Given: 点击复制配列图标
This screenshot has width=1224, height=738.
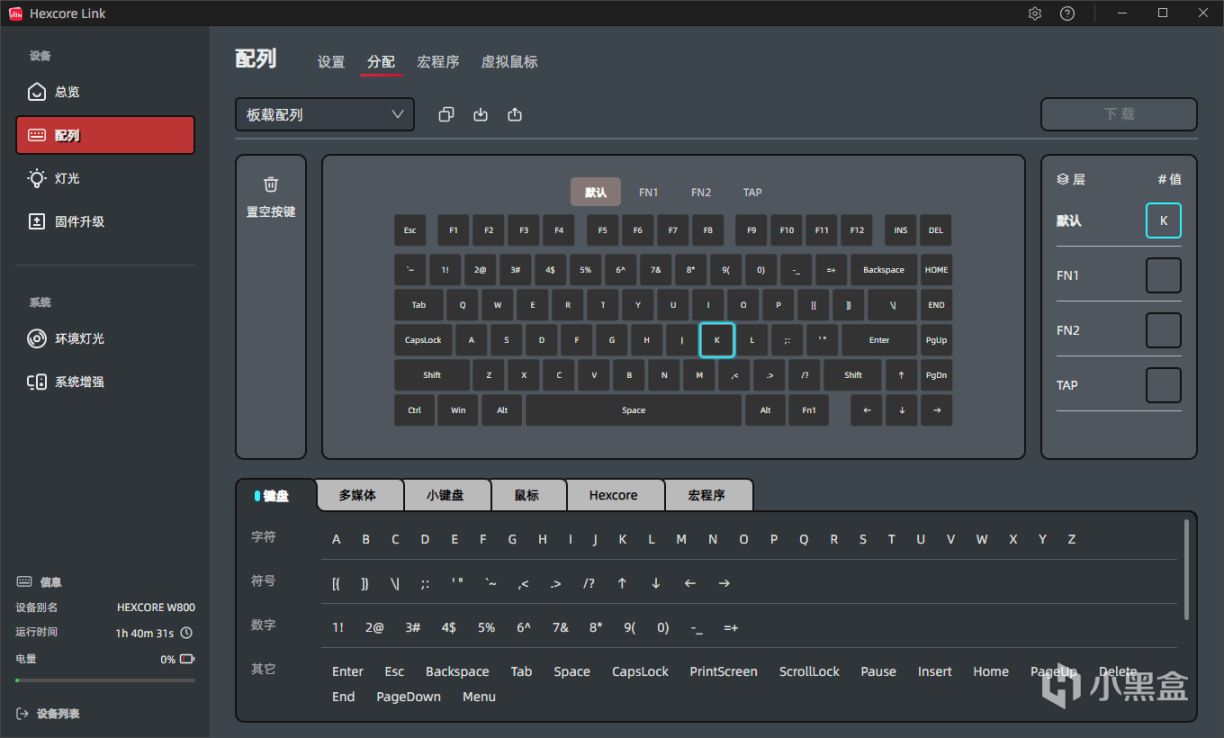Looking at the screenshot, I should [446, 114].
